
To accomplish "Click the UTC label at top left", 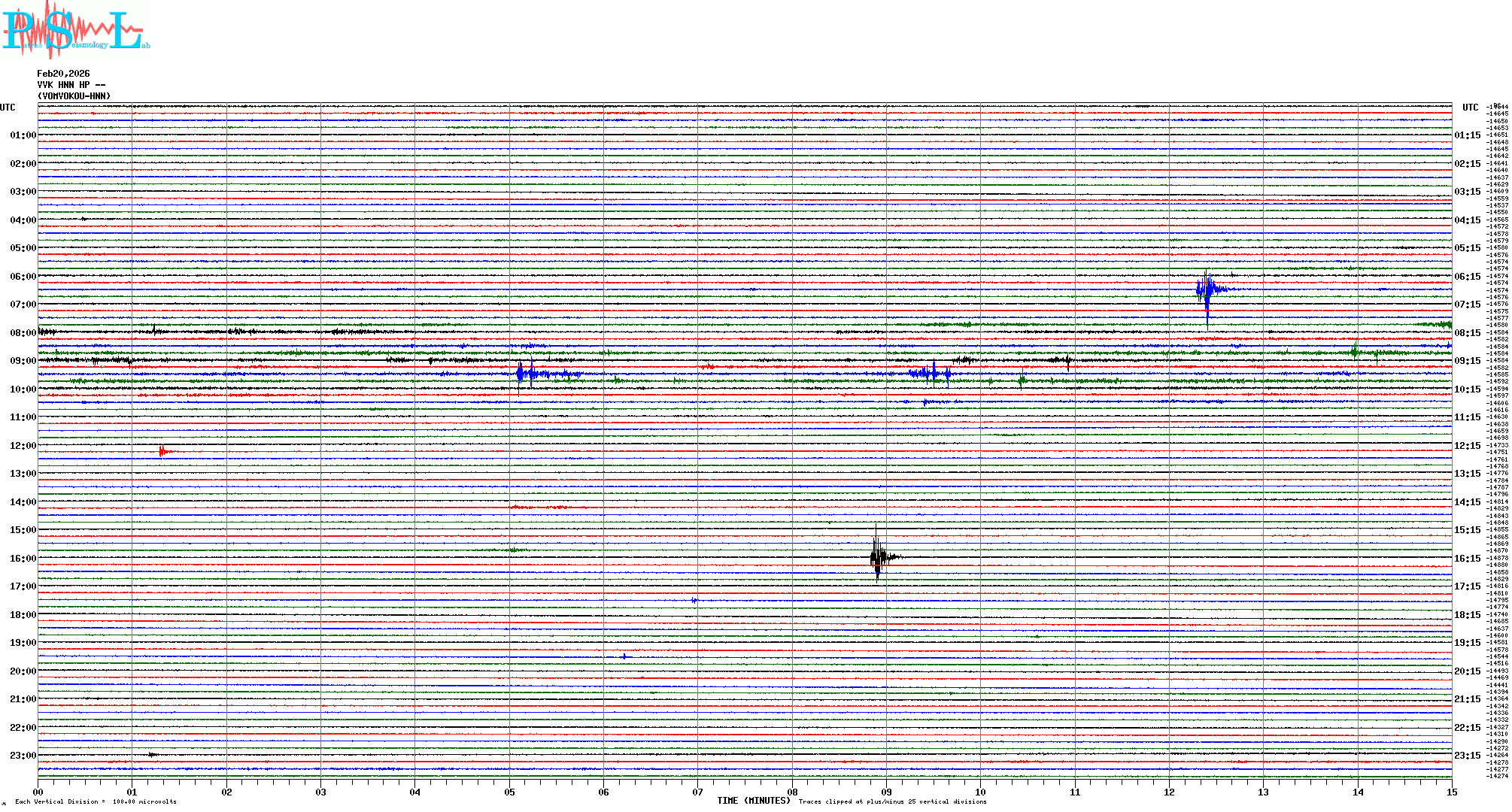I will point(8,108).
